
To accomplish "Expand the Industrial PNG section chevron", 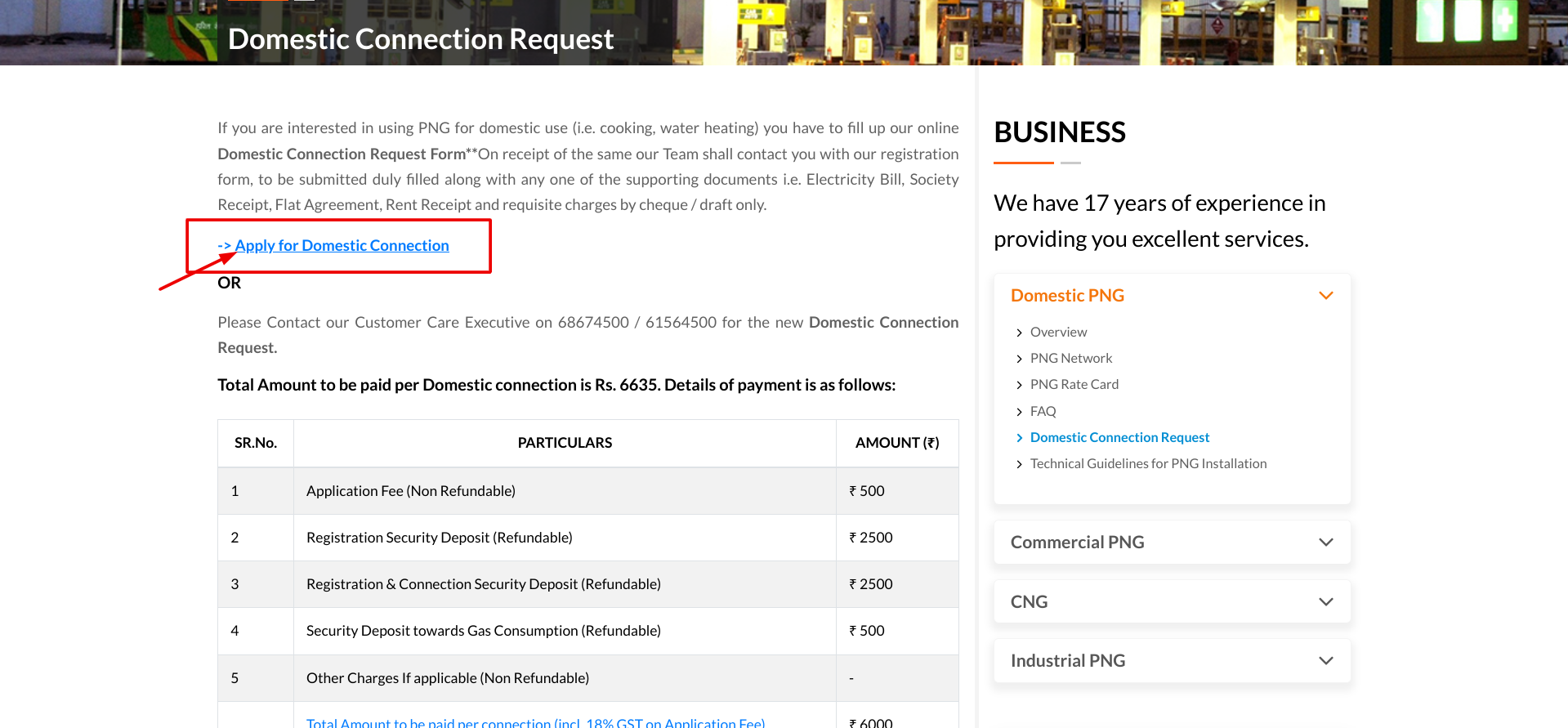I will pos(1325,661).
